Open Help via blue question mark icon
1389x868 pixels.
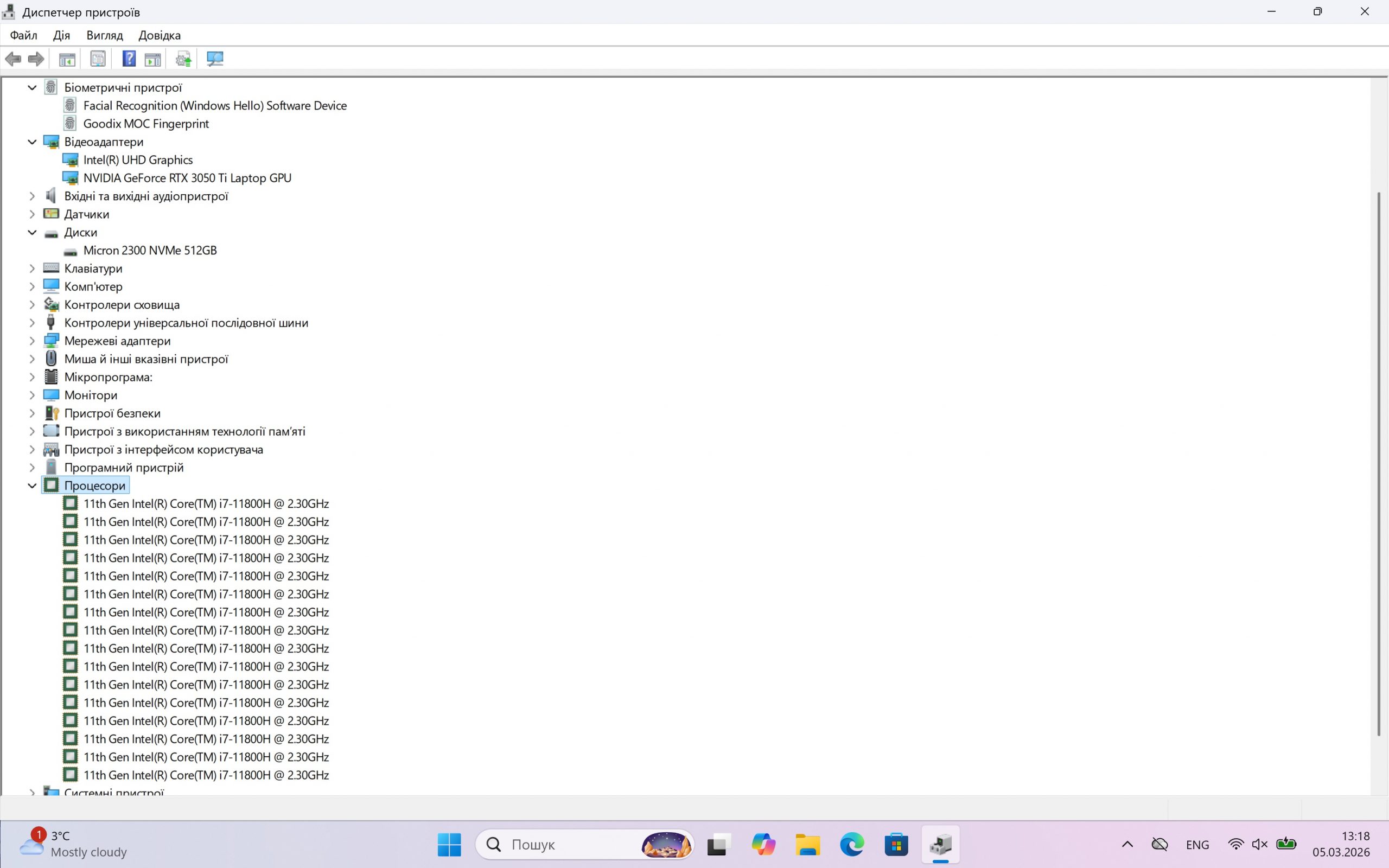[129, 59]
